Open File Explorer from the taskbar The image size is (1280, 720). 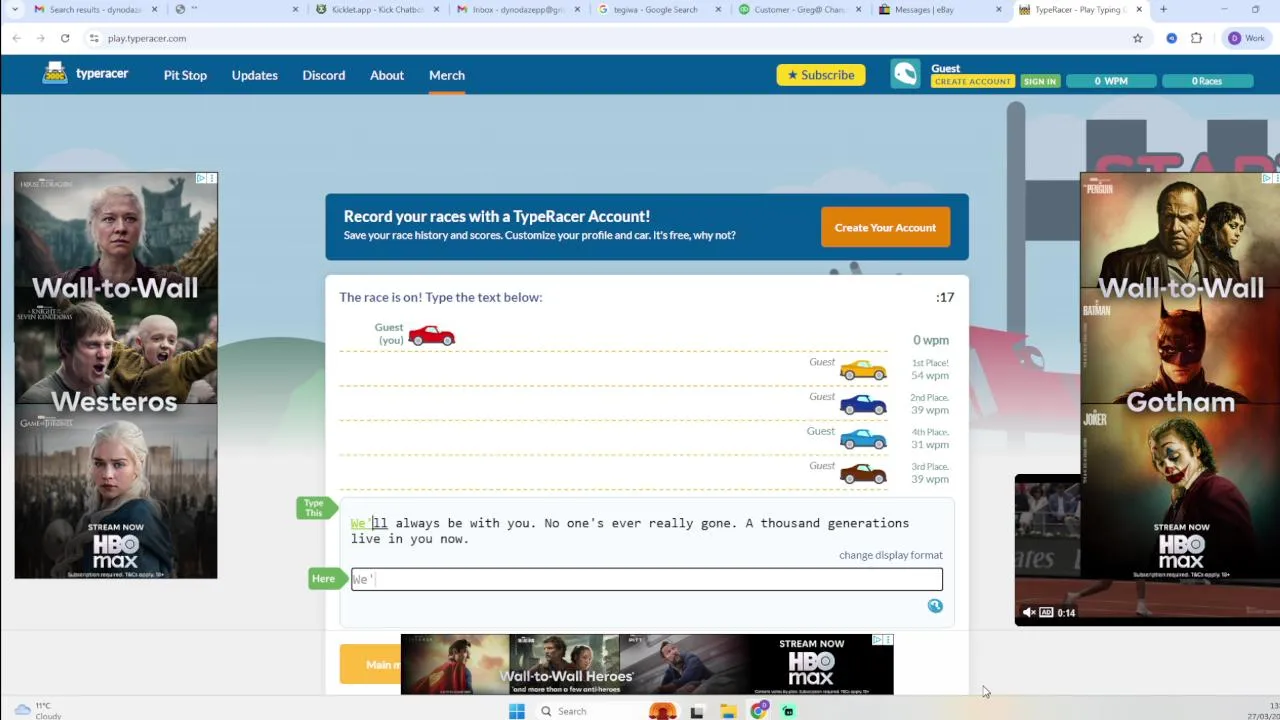(728, 711)
